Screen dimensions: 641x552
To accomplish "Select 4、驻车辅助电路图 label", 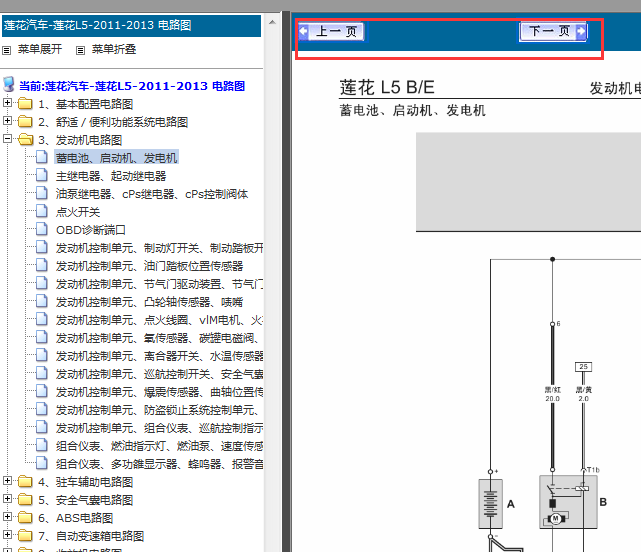I will [85, 482].
